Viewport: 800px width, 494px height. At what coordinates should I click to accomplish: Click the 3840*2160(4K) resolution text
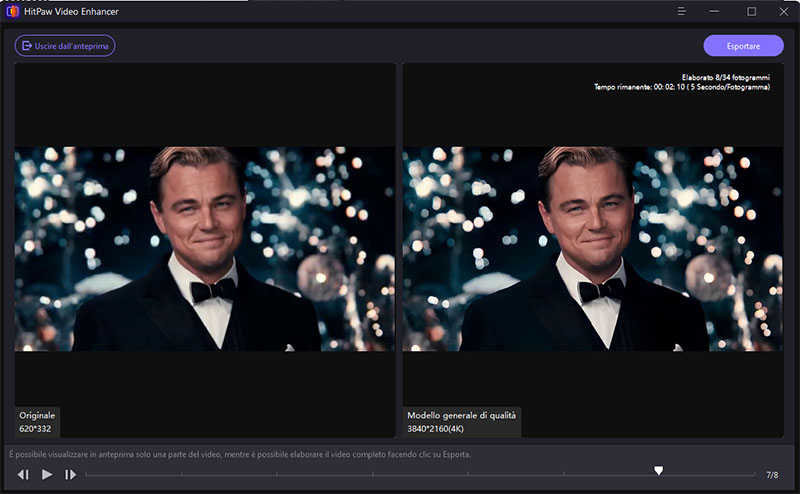tap(435, 429)
